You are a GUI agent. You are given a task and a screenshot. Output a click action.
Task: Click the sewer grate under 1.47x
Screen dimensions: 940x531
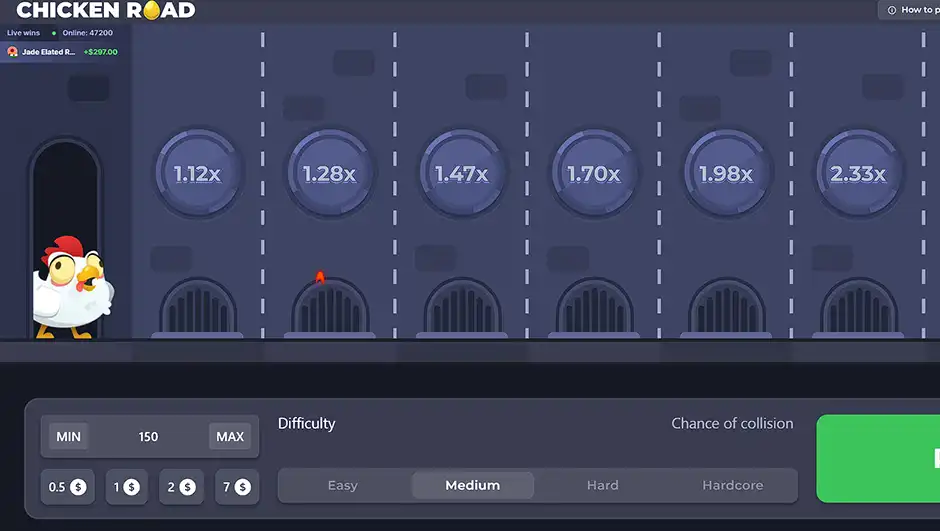(462, 307)
